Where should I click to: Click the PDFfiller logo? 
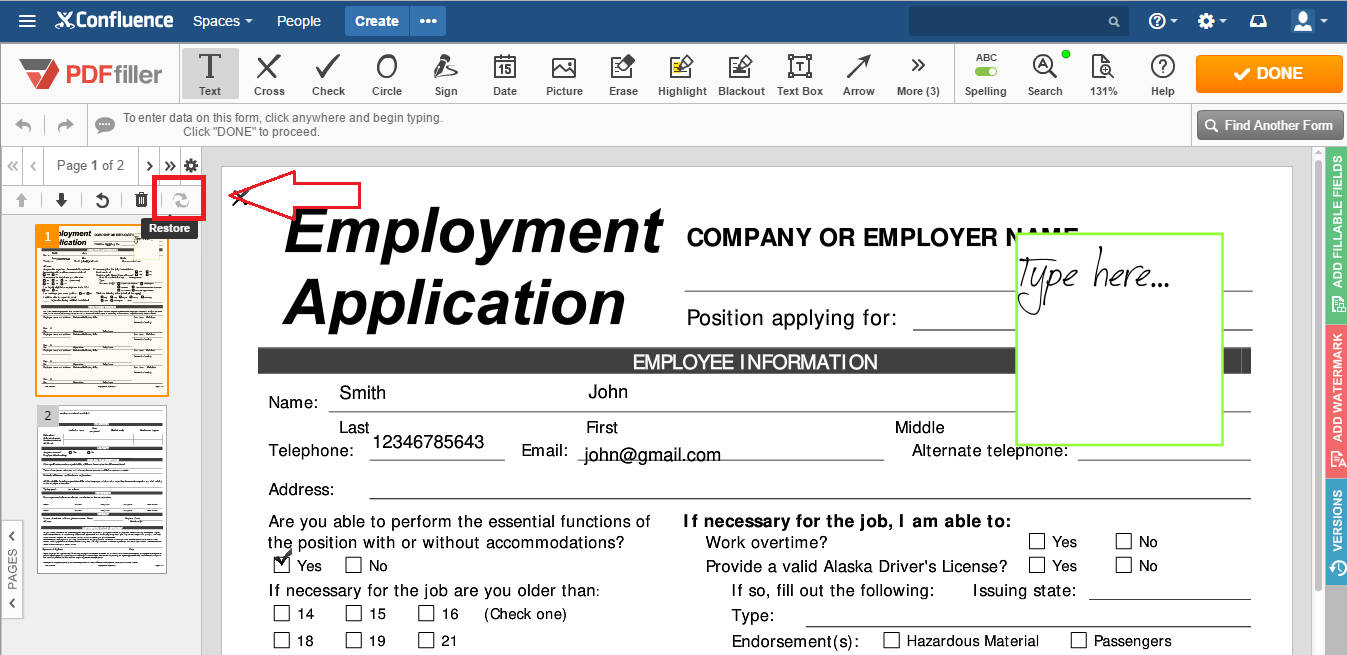coord(91,73)
